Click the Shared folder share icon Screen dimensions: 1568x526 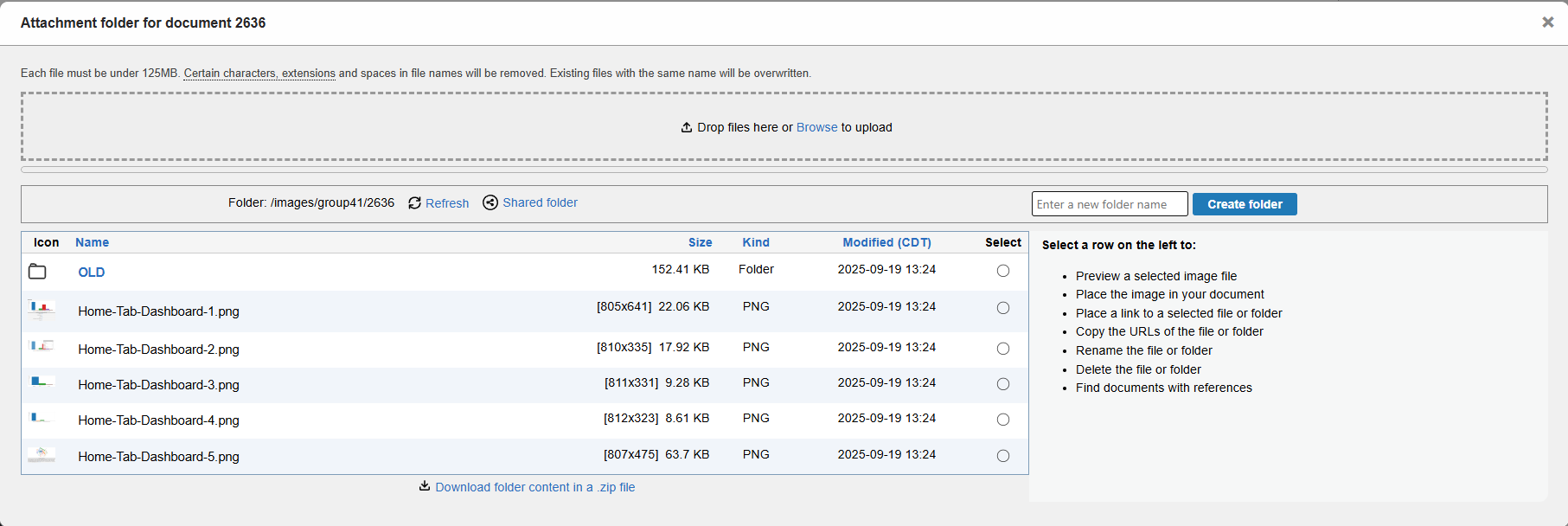pos(490,202)
